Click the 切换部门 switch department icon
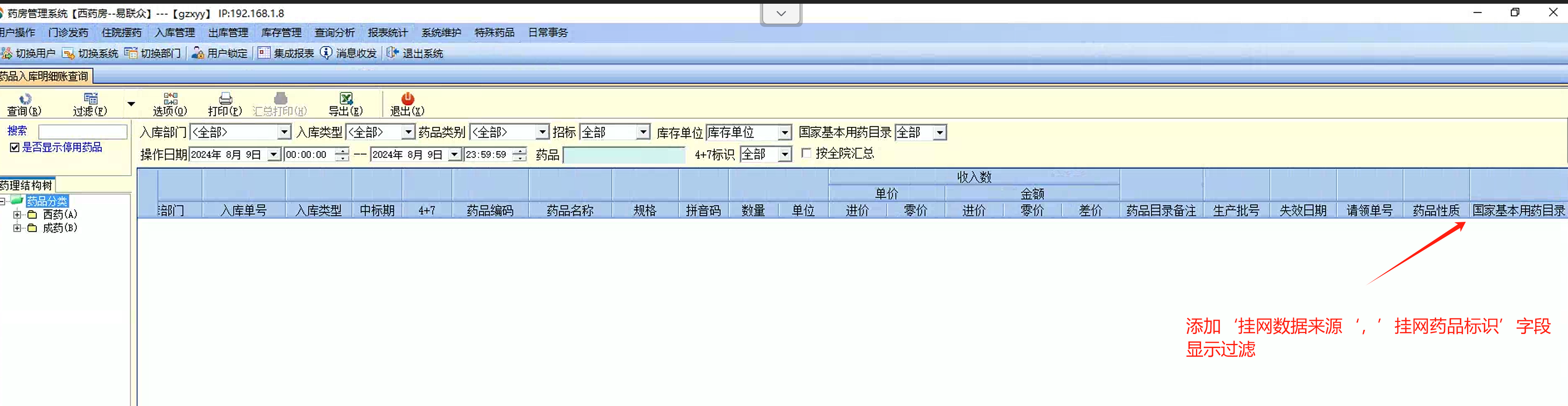Screen dimensions: 1568x406 point(131,53)
